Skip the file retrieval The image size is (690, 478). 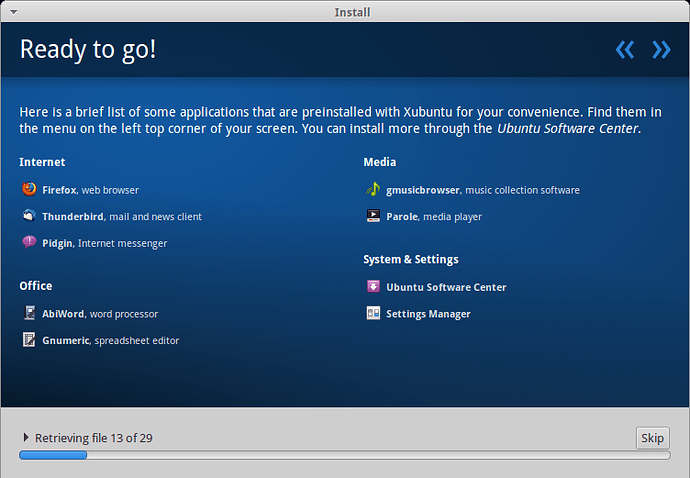[652, 438]
